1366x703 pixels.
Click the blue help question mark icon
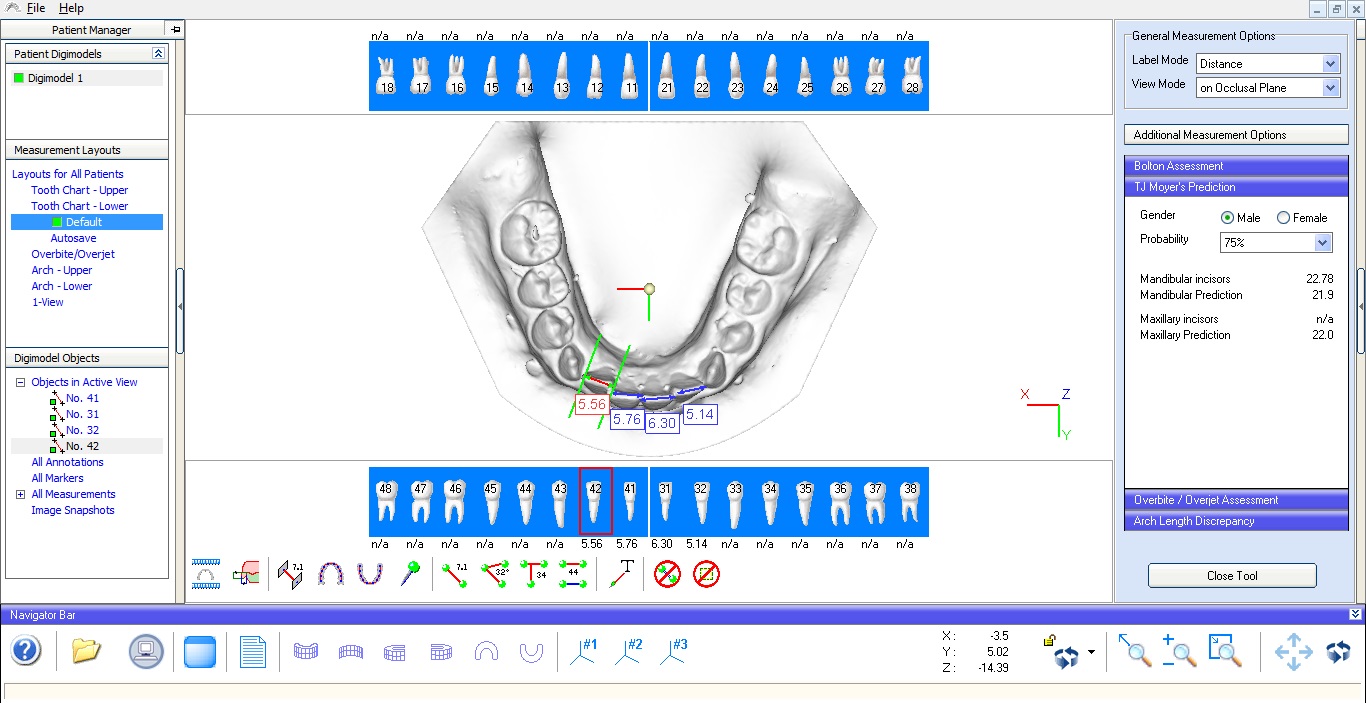click(26, 652)
